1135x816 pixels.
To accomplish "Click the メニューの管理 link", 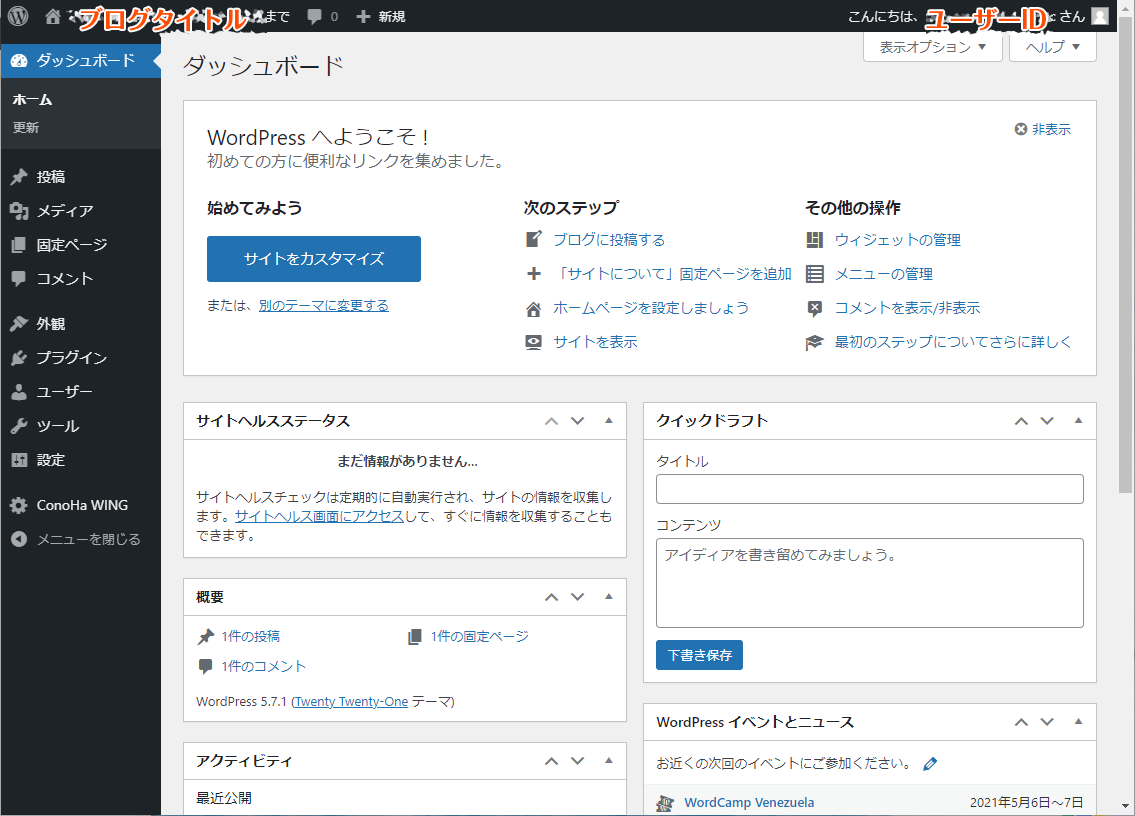I will tap(884, 274).
